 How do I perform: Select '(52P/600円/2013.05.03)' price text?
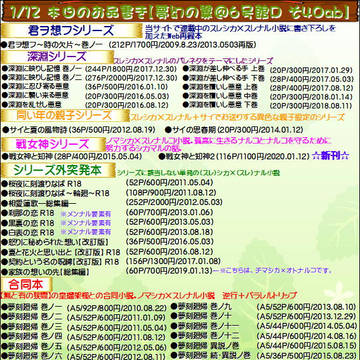pyautogui.click(x=169, y=222)
